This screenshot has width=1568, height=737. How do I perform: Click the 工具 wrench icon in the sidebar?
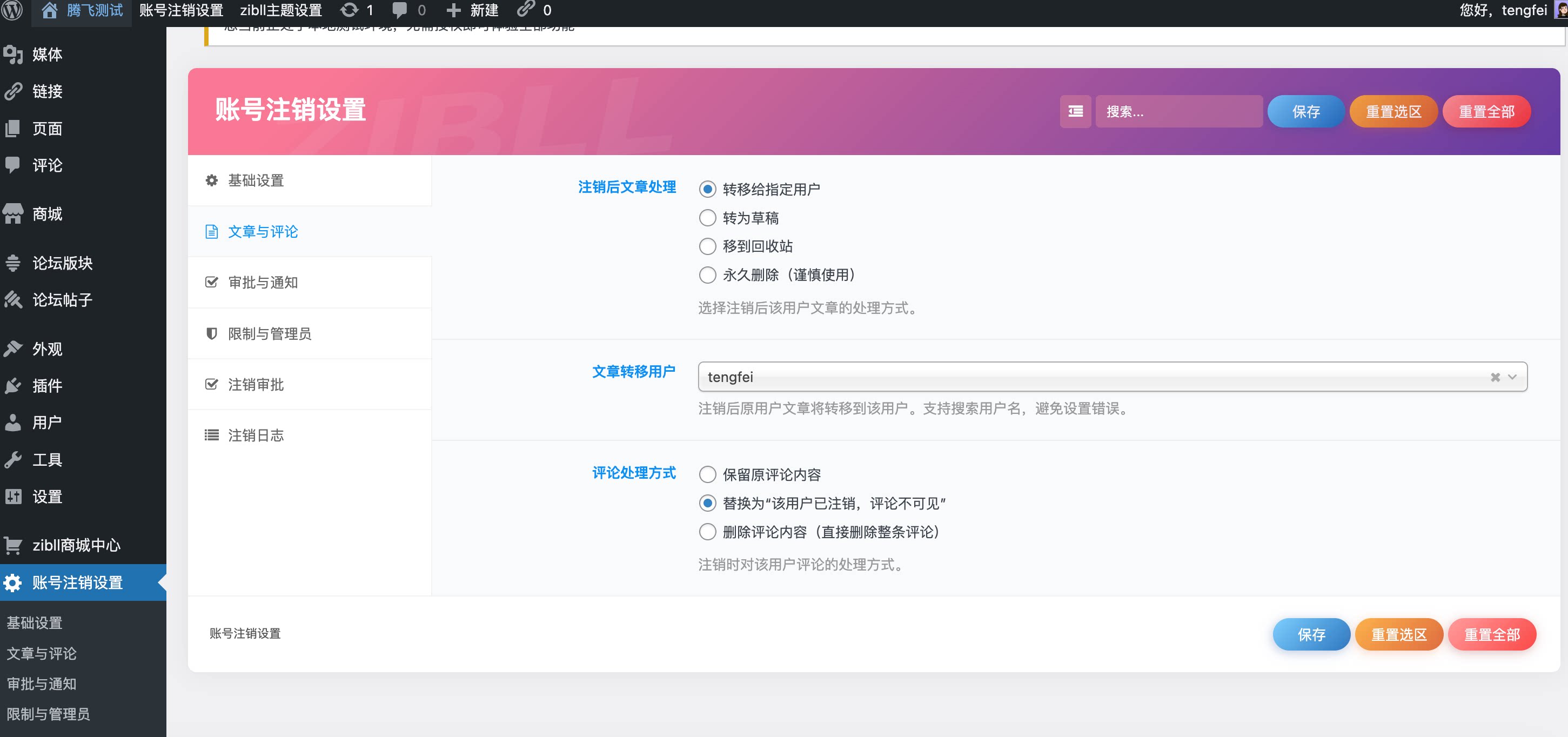14,459
